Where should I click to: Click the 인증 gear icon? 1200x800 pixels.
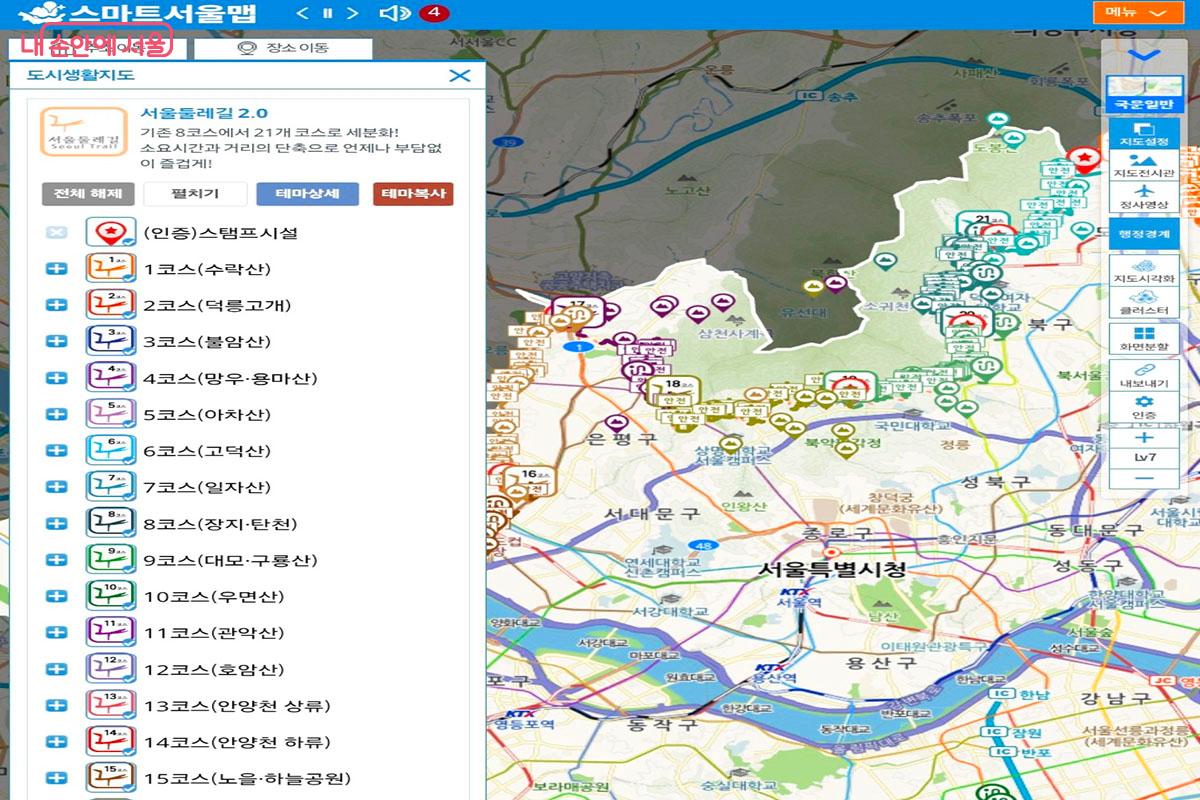pyautogui.click(x=1145, y=407)
